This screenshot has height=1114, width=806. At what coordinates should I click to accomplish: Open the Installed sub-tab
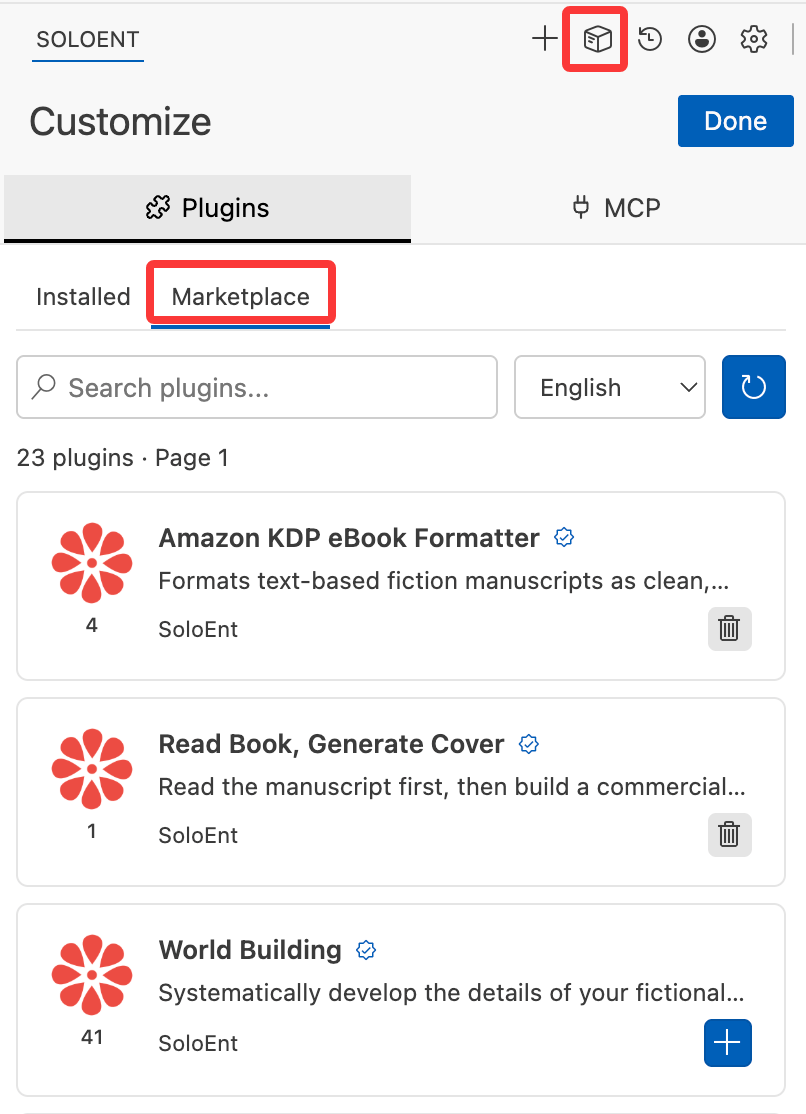(83, 296)
